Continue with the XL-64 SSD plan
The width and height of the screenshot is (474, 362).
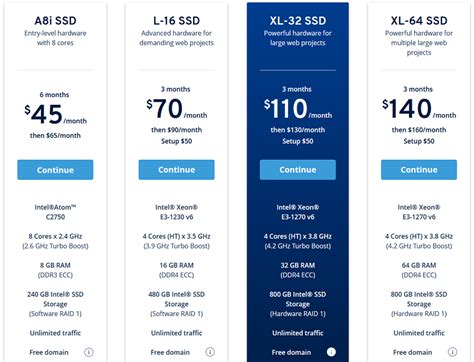[419, 170]
